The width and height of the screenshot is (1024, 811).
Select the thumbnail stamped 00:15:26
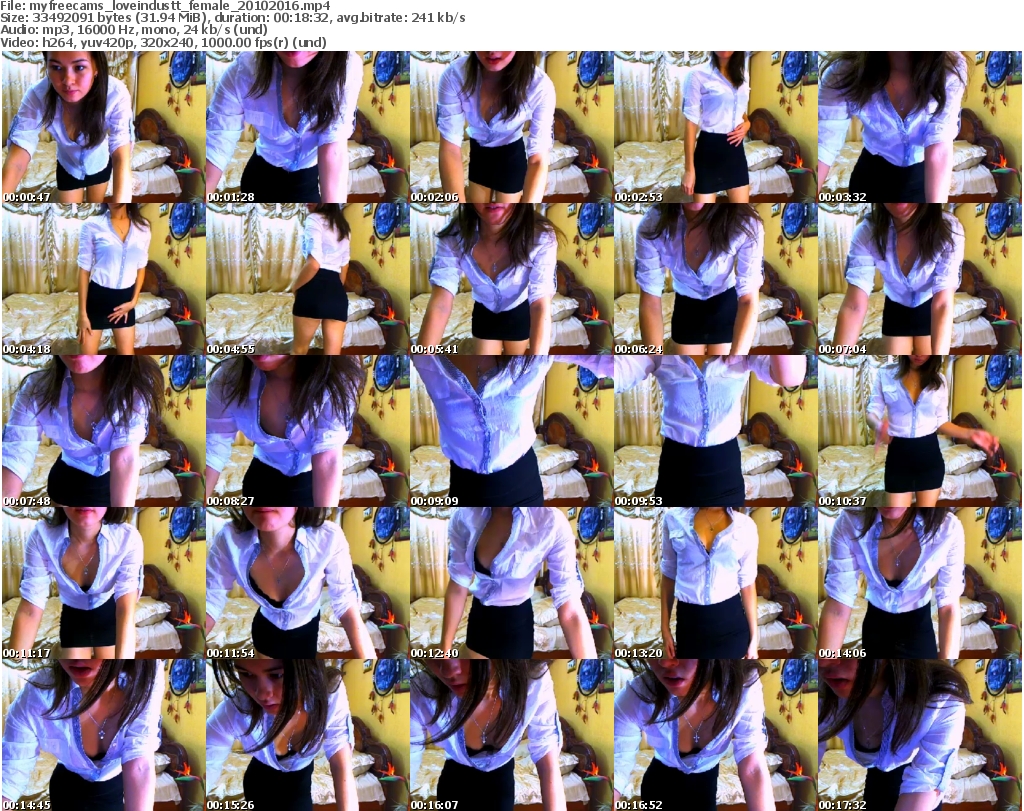pyautogui.click(x=308, y=735)
